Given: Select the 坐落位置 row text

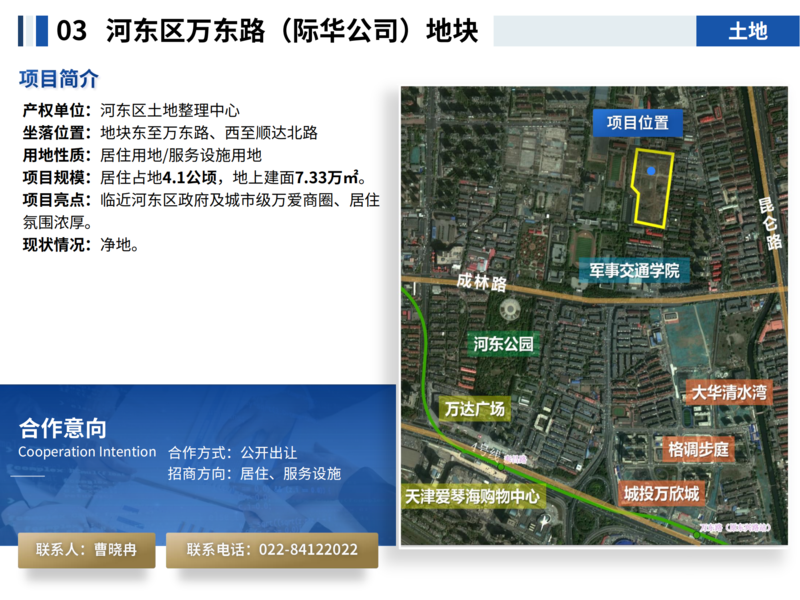Looking at the screenshot, I should coord(170,133).
